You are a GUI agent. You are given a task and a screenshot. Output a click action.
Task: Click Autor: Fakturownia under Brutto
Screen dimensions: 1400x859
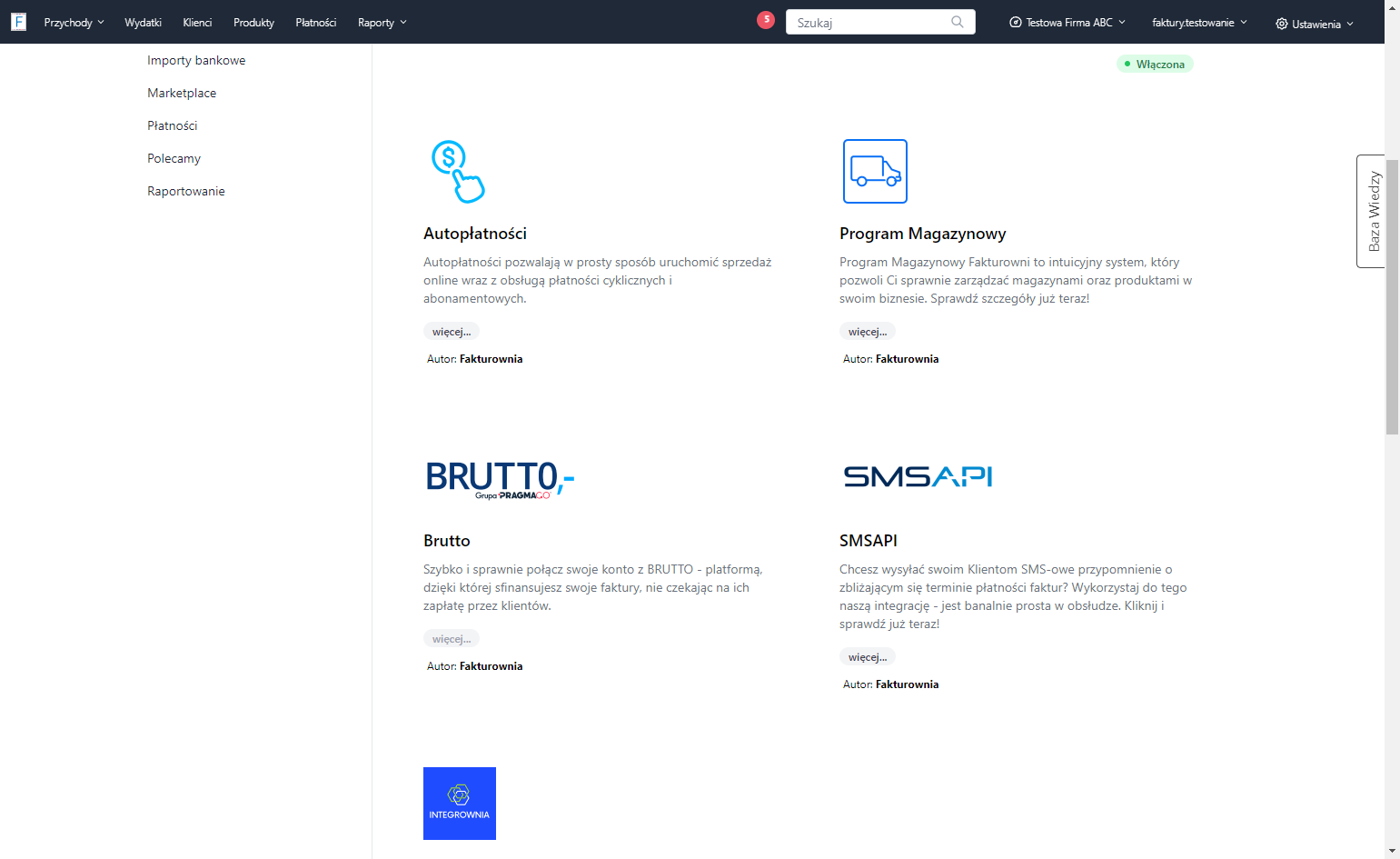coord(475,666)
